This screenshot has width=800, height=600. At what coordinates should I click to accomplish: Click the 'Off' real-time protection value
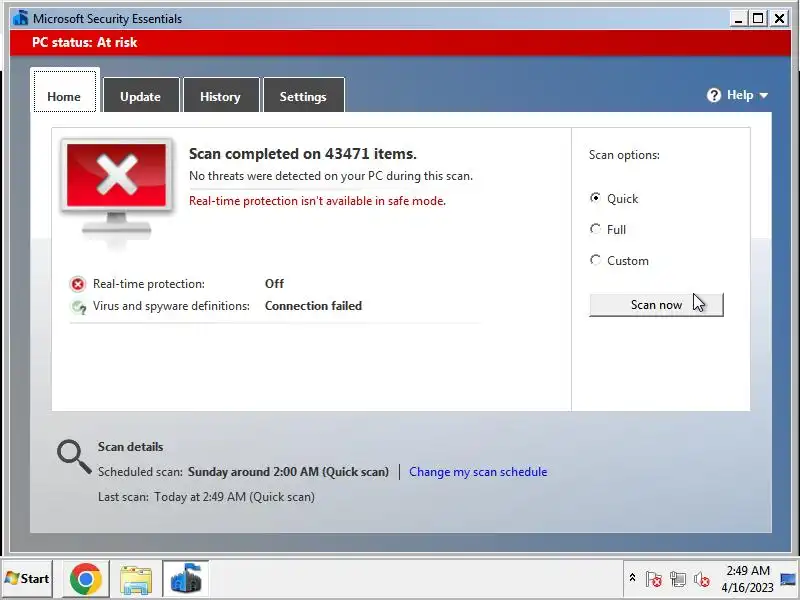click(274, 284)
